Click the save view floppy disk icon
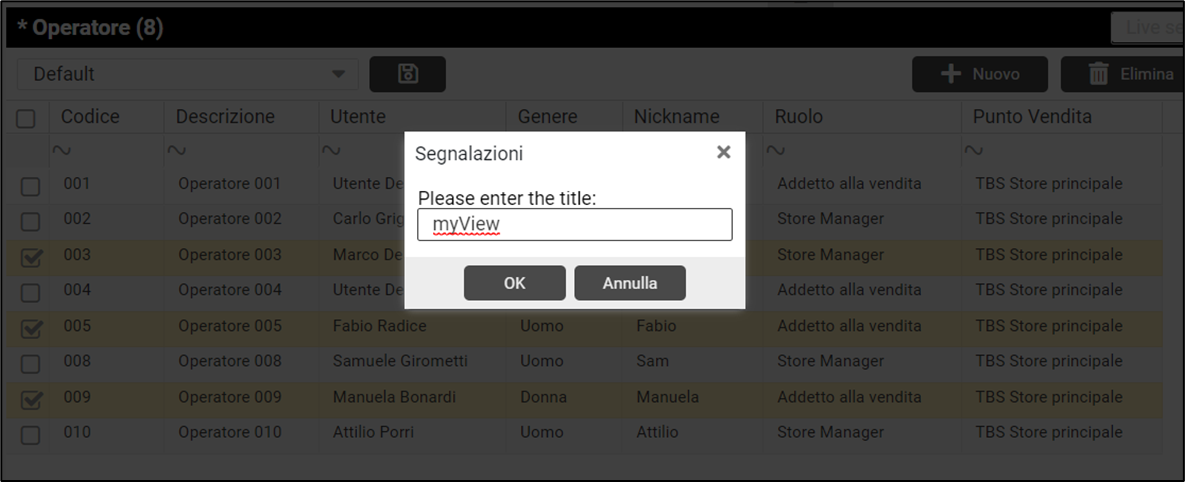The width and height of the screenshot is (1185, 482). click(407, 74)
